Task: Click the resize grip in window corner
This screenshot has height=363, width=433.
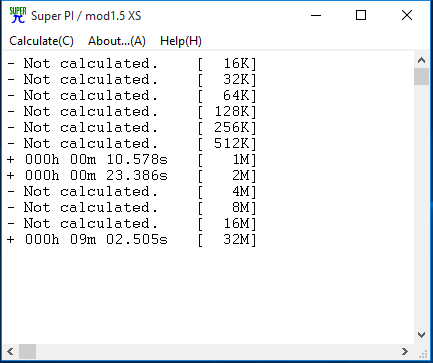Action: coord(423,353)
